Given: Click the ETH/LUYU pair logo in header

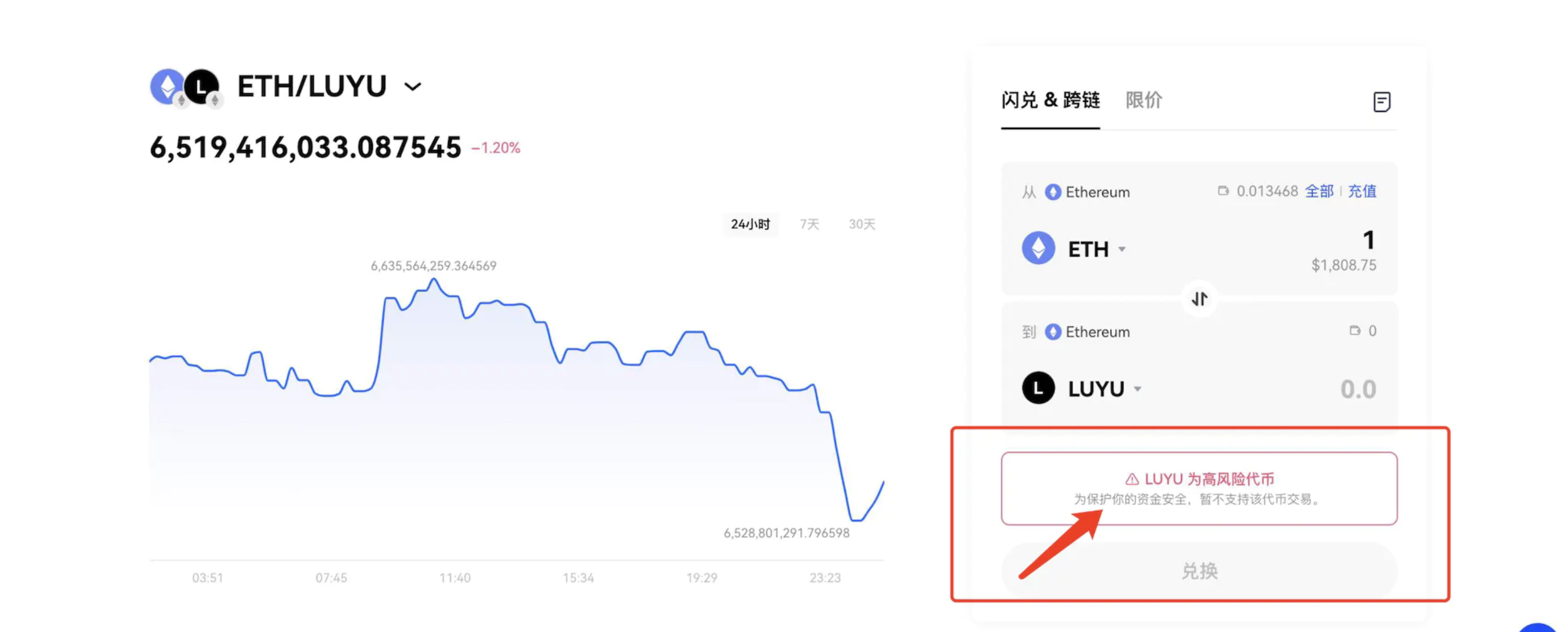Looking at the screenshot, I should pyautogui.click(x=185, y=87).
